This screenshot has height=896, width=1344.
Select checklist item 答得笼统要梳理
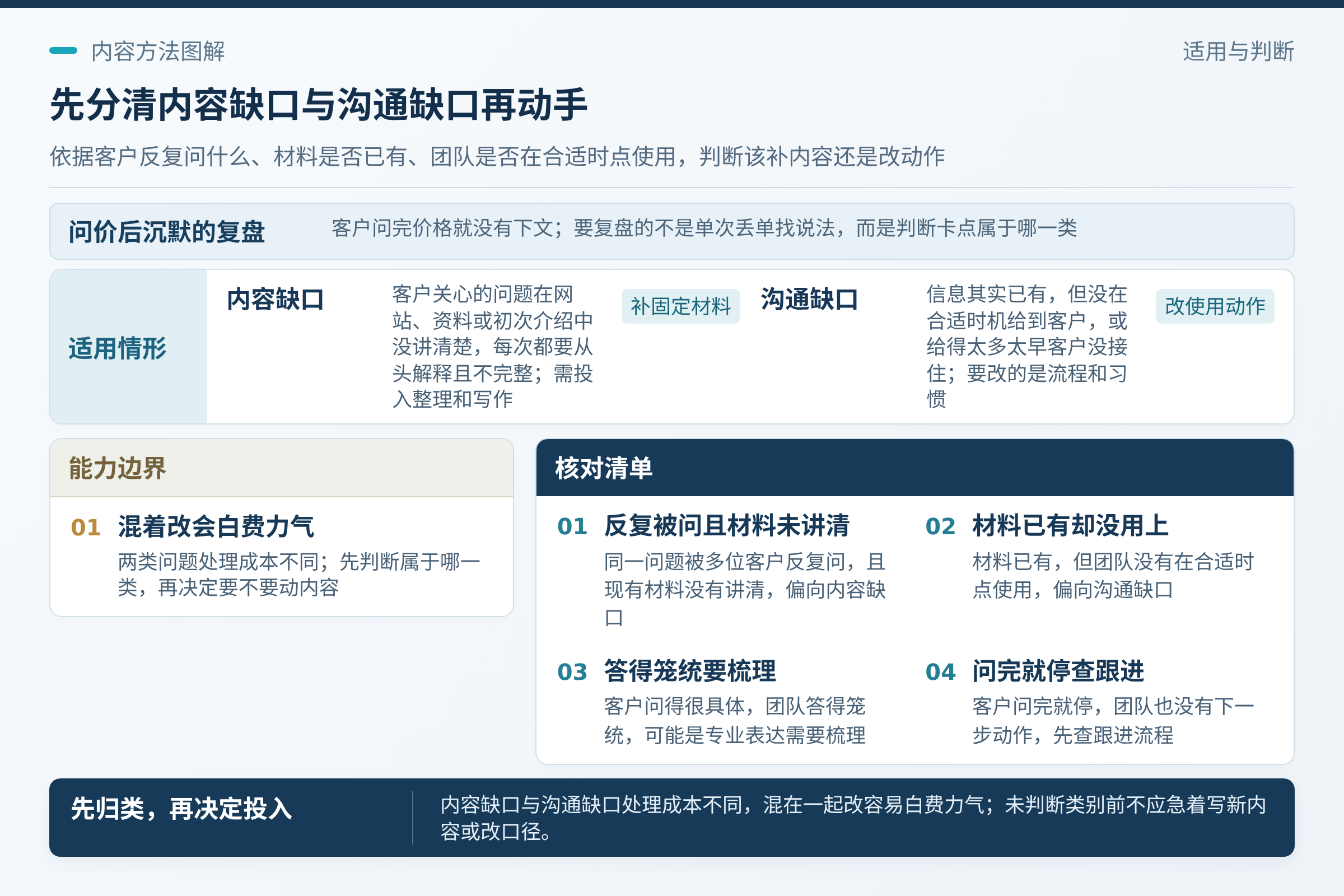pyautogui.click(x=690, y=671)
